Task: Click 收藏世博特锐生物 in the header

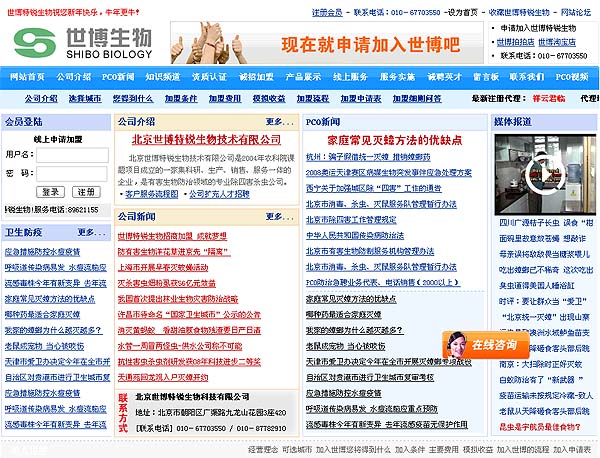Action: click(x=519, y=13)
